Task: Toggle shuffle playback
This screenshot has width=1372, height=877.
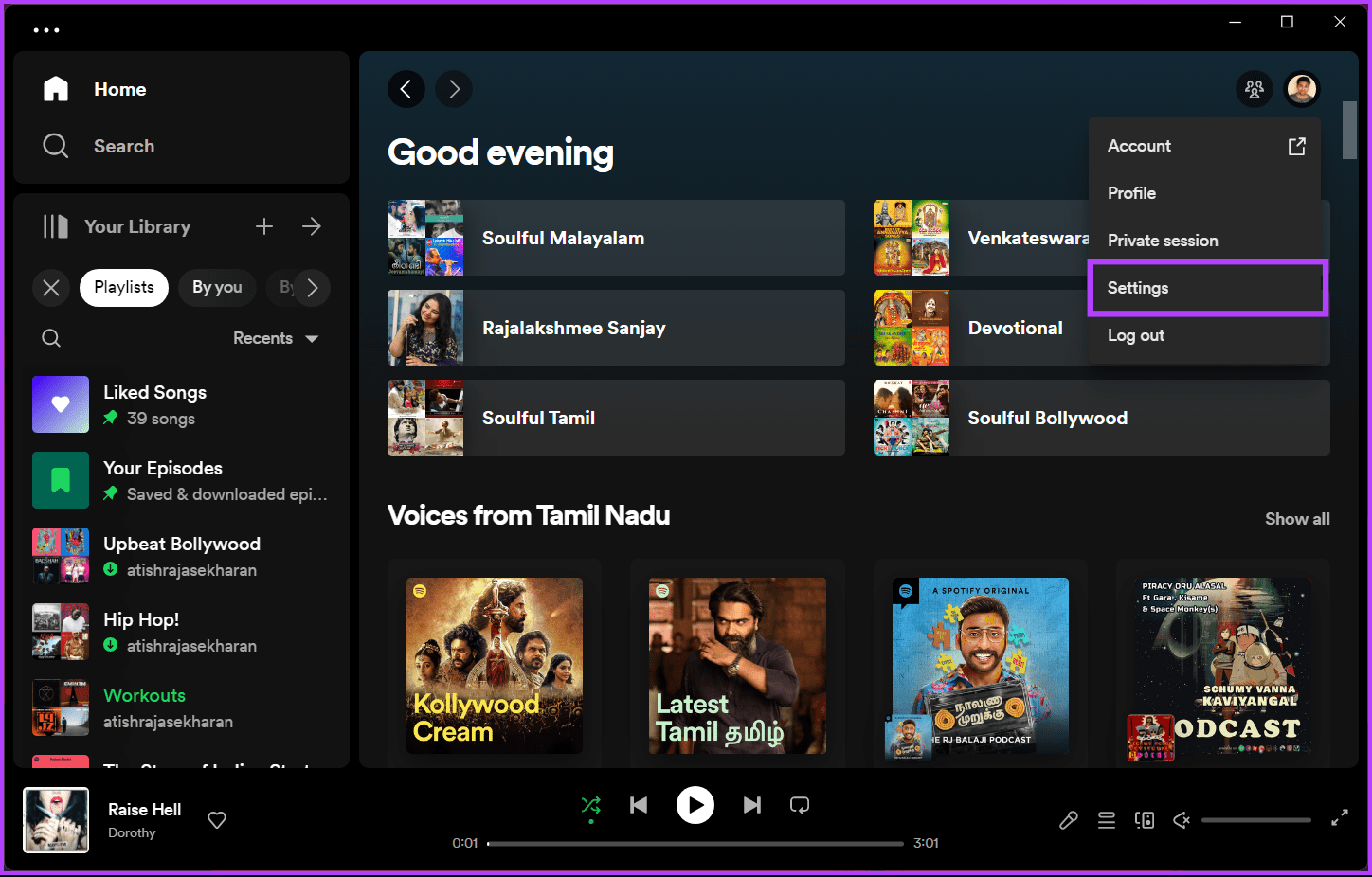Action: tap(591, 805)
